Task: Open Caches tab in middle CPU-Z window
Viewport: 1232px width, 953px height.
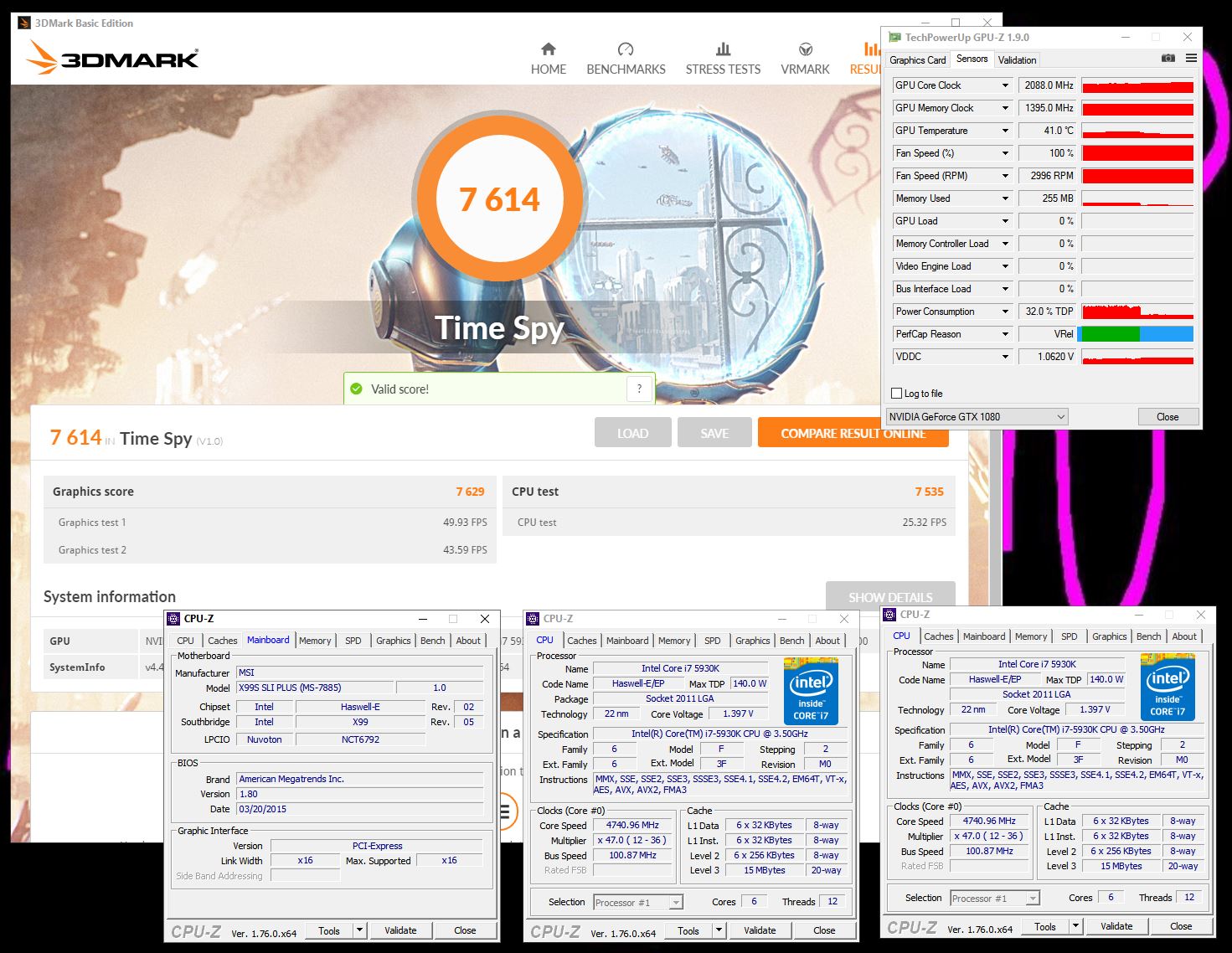Action: (x=581, y=641)
